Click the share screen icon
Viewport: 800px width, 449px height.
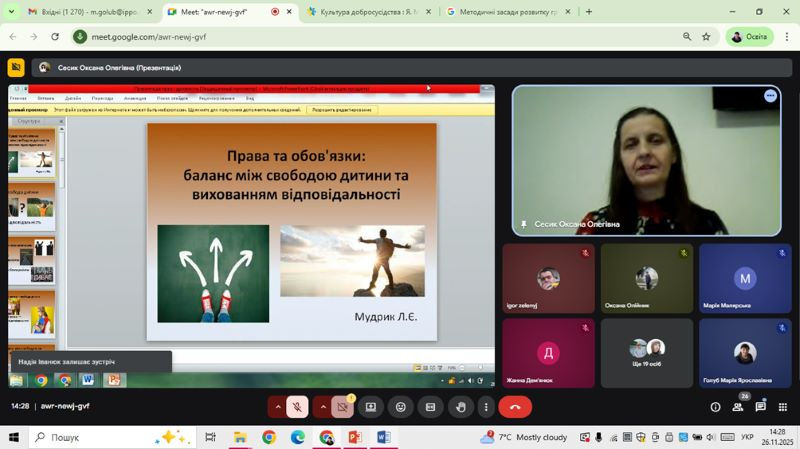(x=371, y=407)
